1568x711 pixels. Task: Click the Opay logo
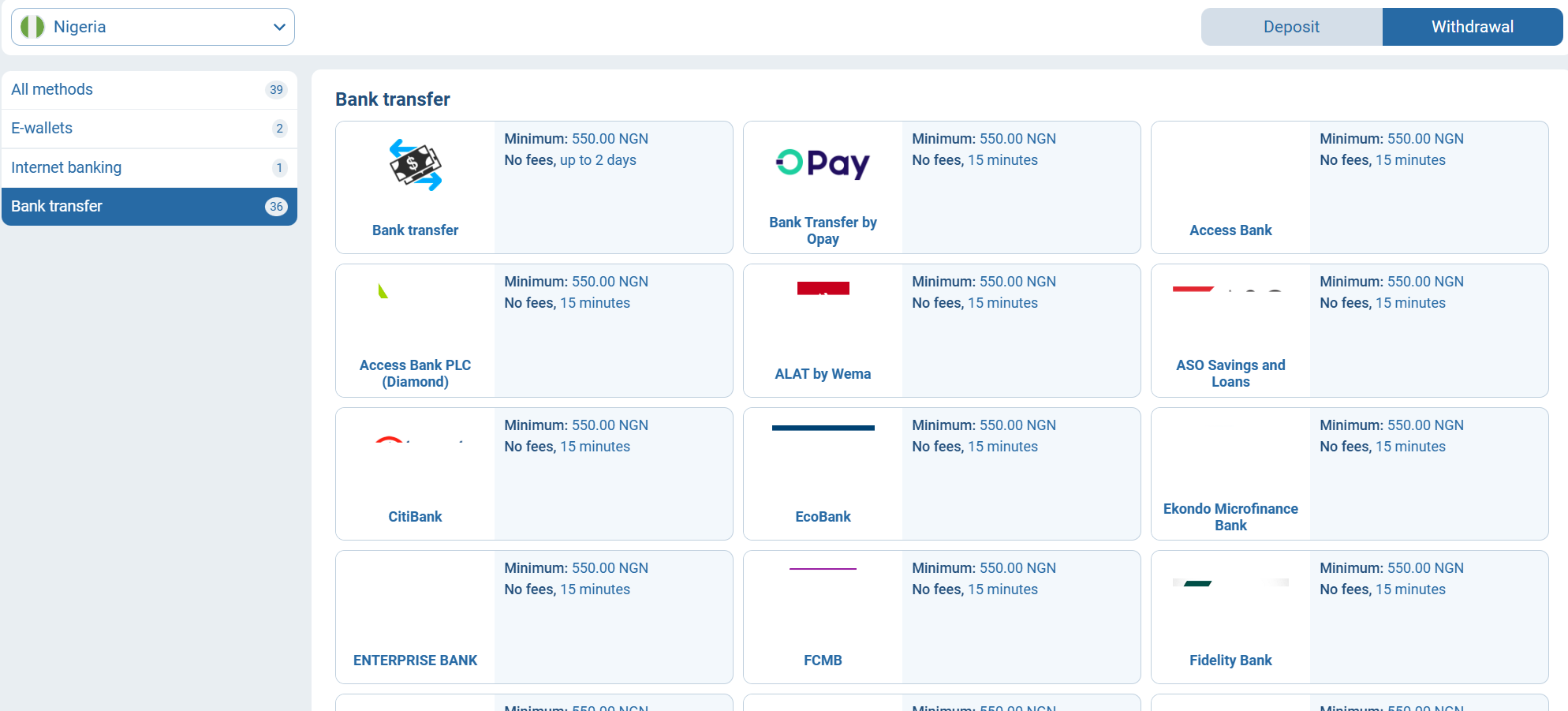point(823,164)
